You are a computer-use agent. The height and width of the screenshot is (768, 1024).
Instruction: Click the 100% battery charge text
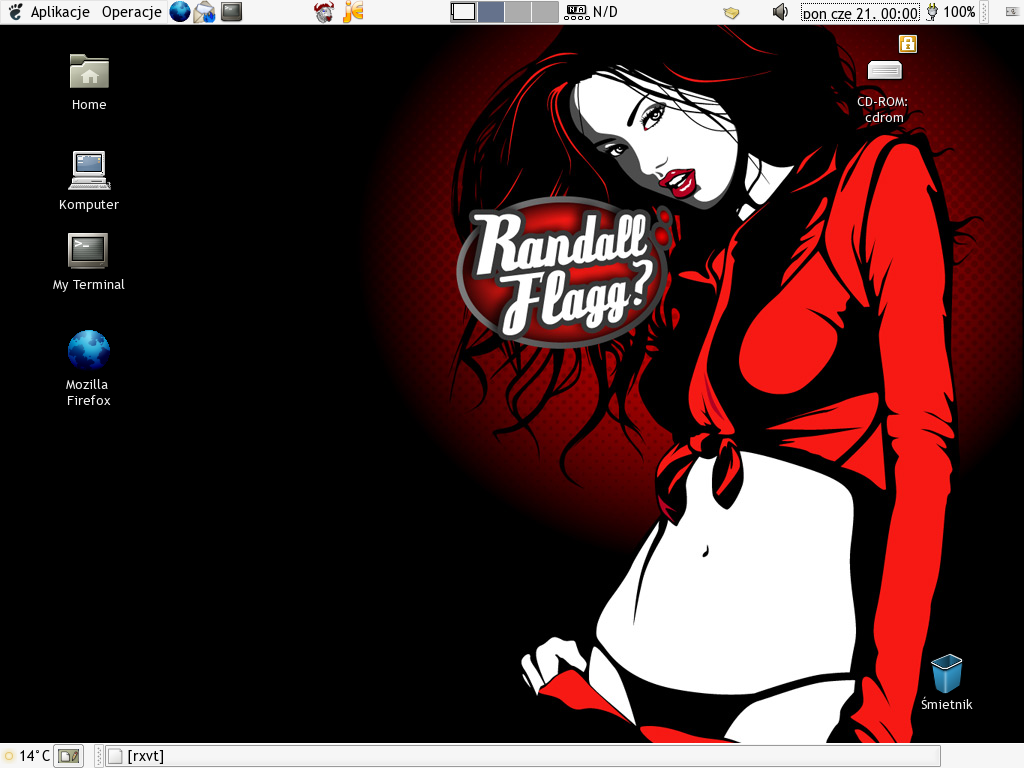point(959,12)
